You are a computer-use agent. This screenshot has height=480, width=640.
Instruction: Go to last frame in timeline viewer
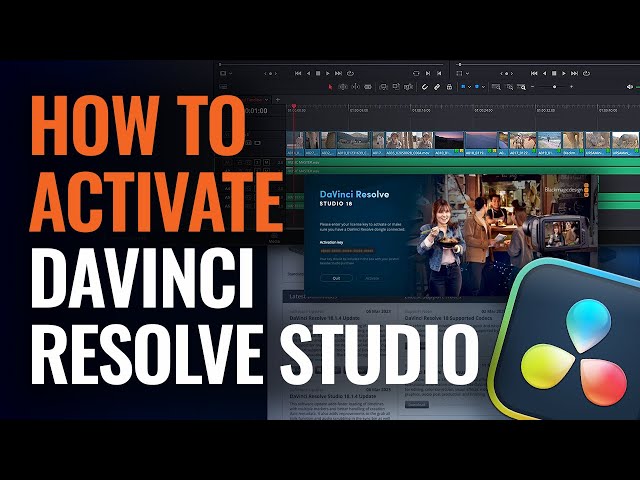tap(574, 73)
